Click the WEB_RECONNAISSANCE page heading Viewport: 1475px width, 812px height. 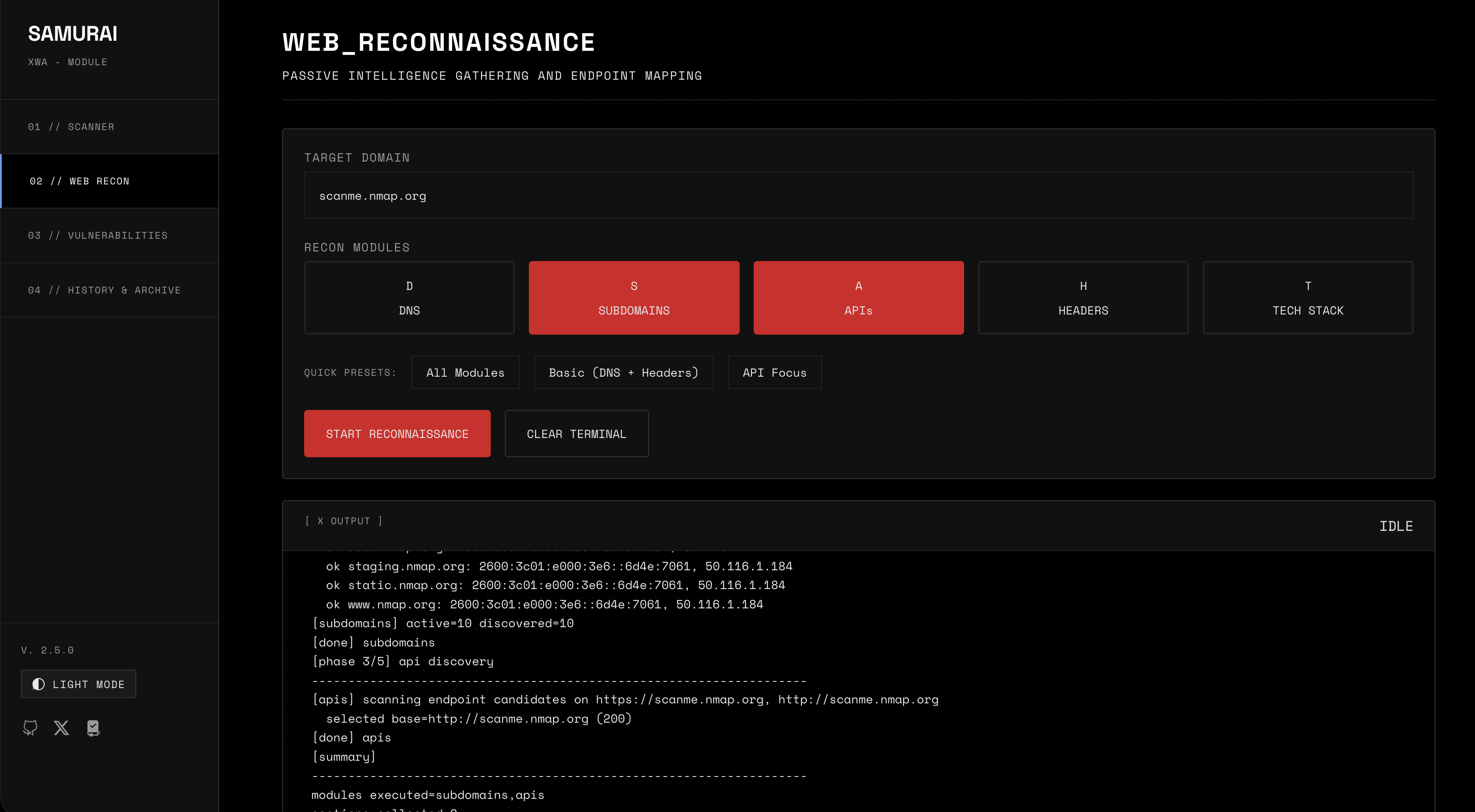tap(439, 42)
